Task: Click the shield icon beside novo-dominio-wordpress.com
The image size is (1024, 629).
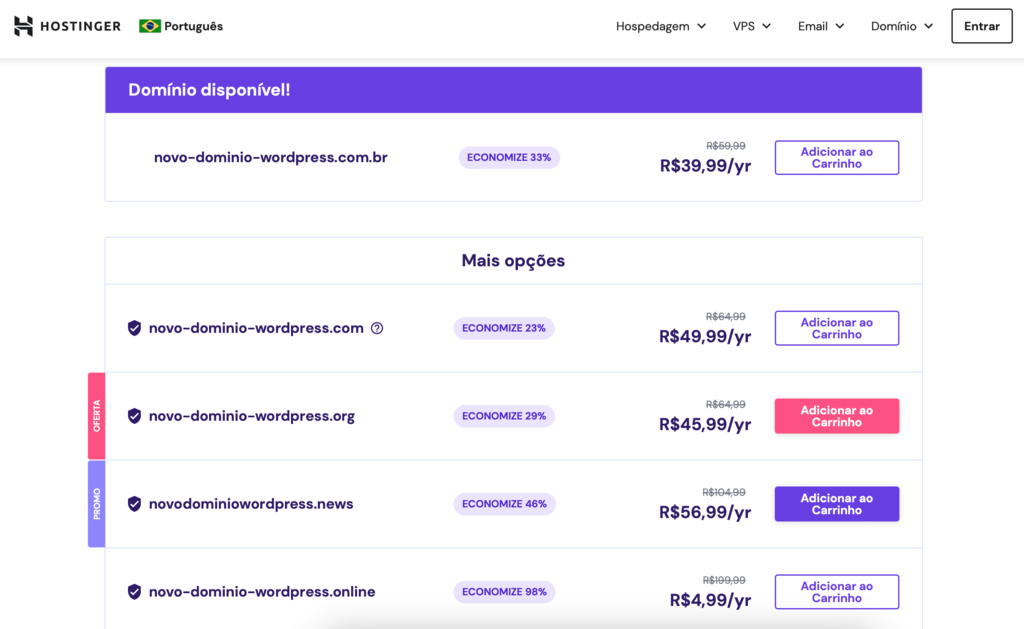Action: coord(134,328)
